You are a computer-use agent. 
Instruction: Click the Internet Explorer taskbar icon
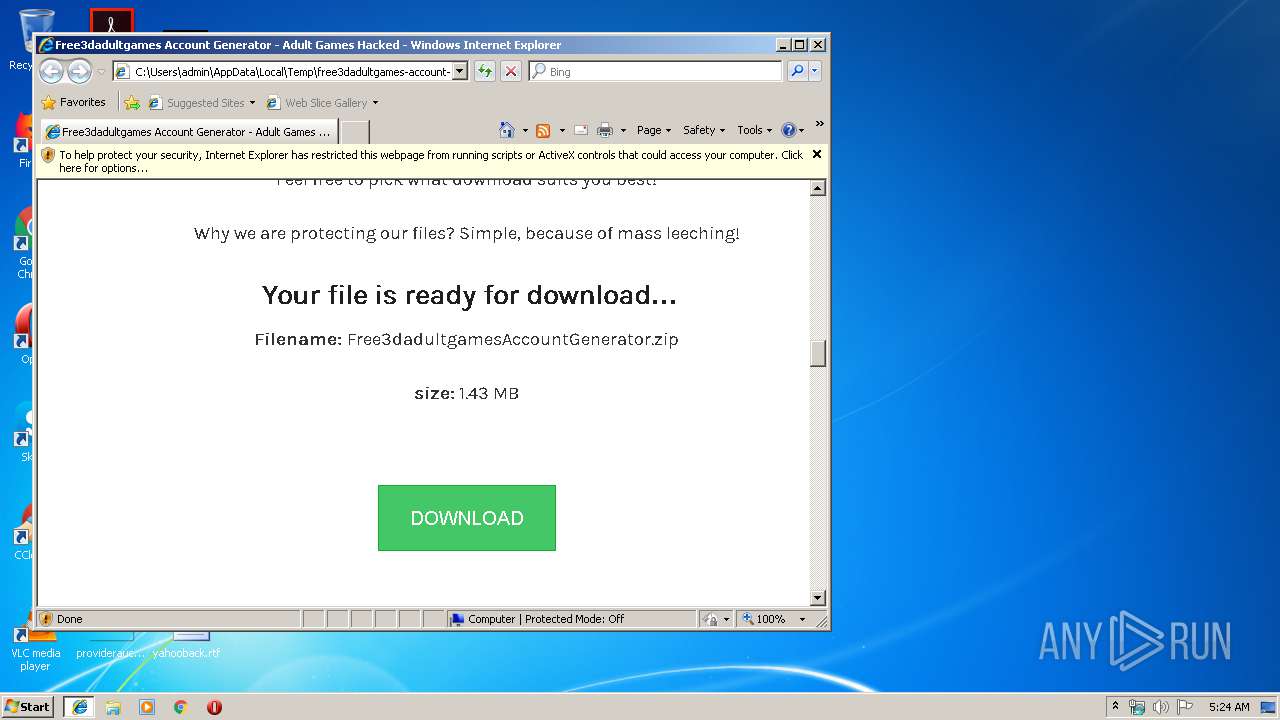(80, 706)
